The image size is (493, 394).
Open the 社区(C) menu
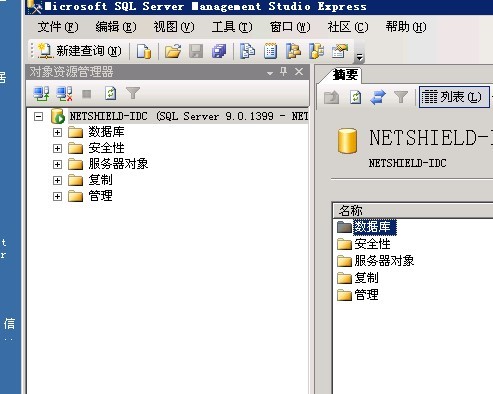[x=348, y=27]
